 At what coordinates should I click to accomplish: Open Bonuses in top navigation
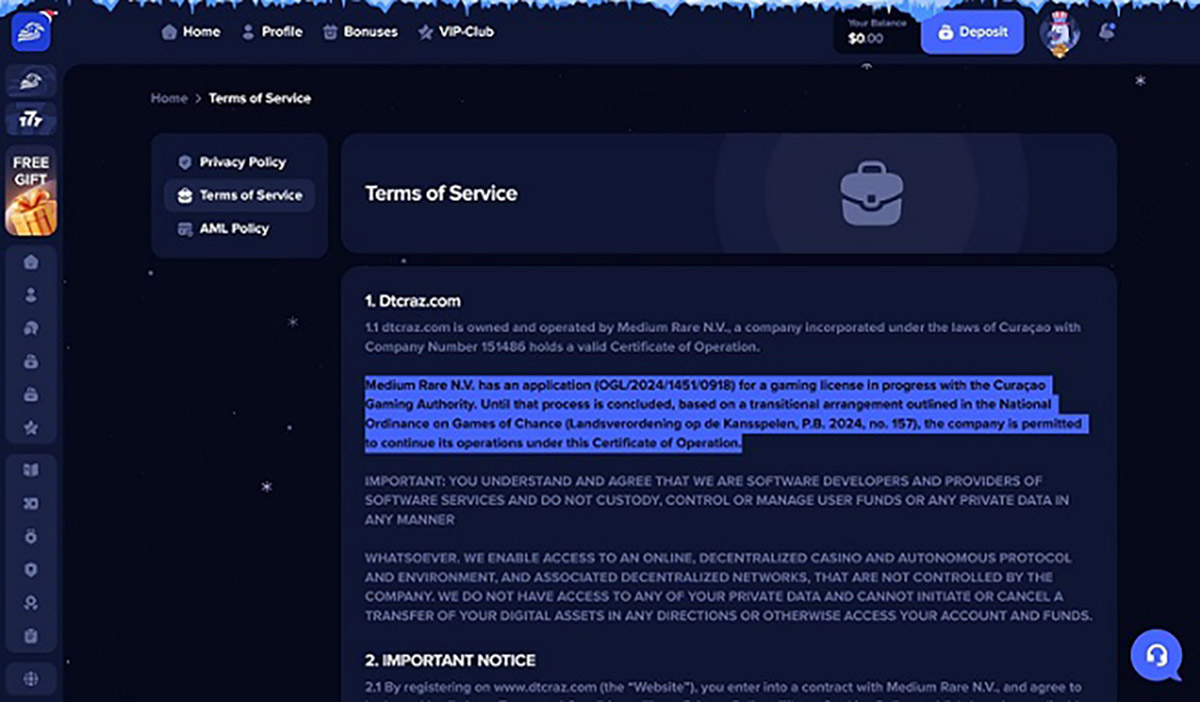[x=360, y=32]
